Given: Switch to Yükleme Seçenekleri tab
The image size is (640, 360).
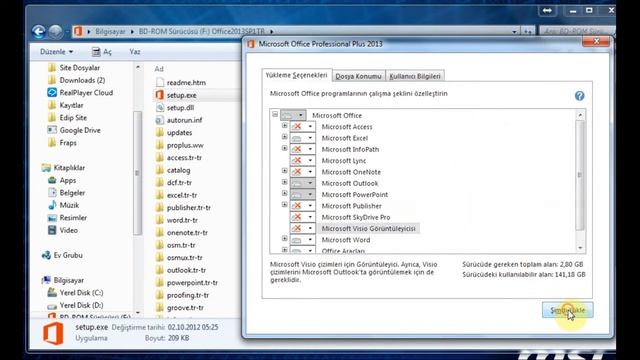Looking at the screenshot, I should tap(297, 75).
